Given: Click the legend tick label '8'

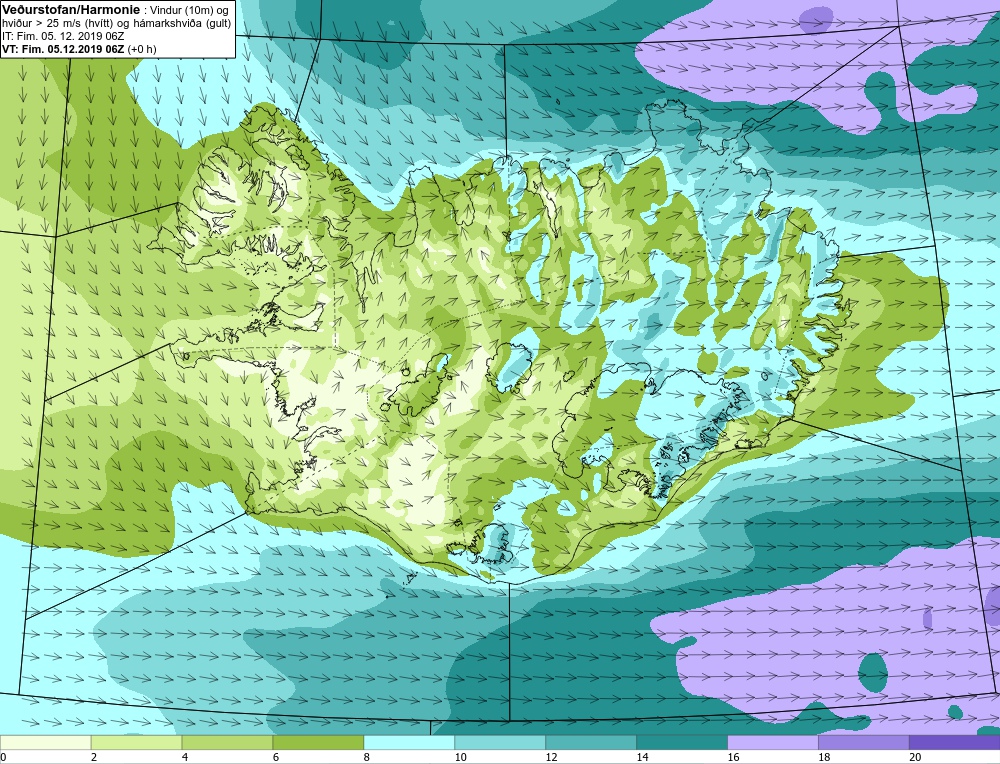Looking at the screenshot, I should coord(367,757).
